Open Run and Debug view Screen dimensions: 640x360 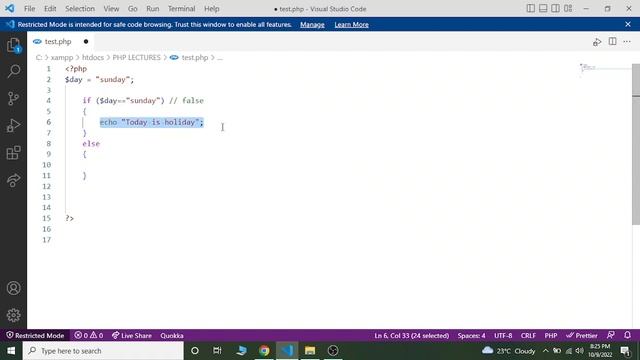point(13,125)
